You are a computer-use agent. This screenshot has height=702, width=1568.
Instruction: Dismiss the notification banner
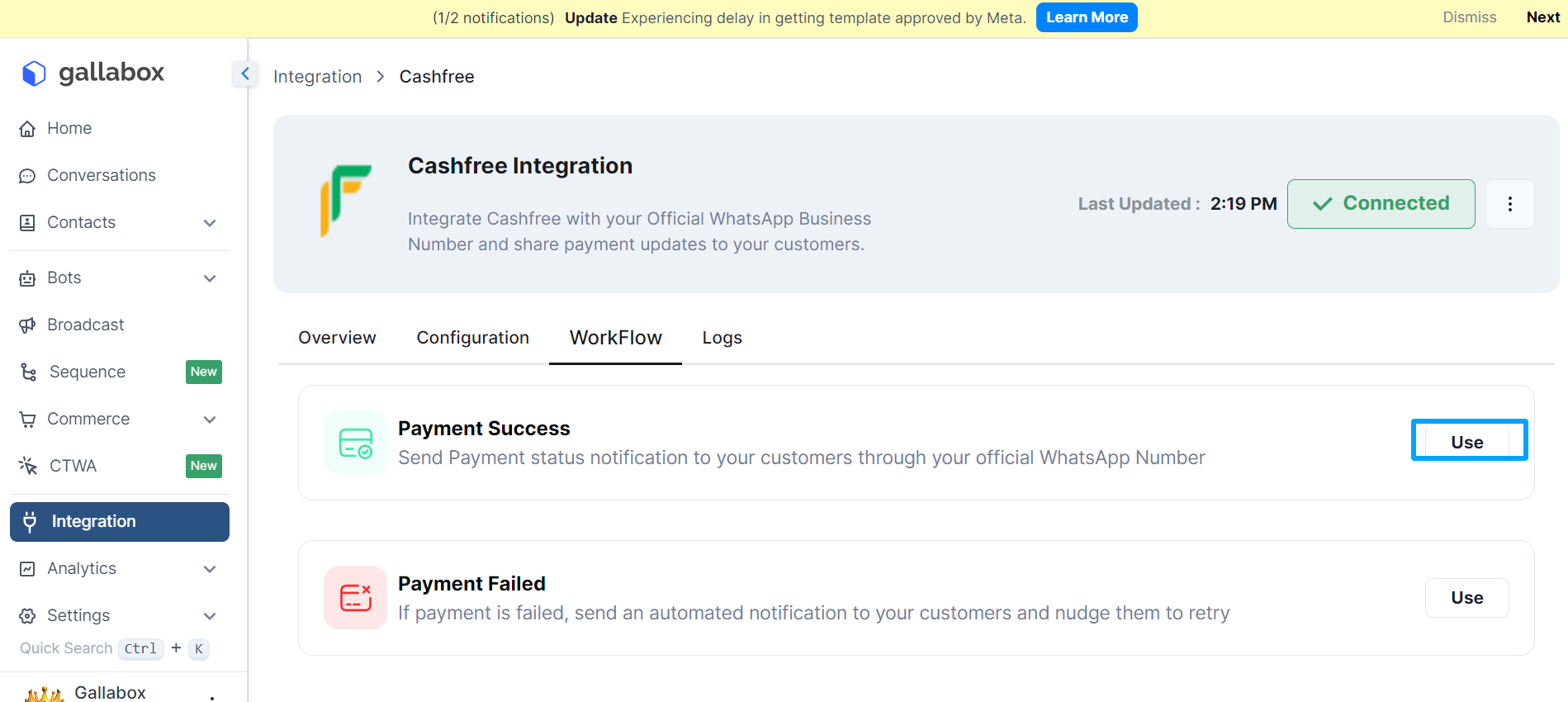coord(1469,17)
